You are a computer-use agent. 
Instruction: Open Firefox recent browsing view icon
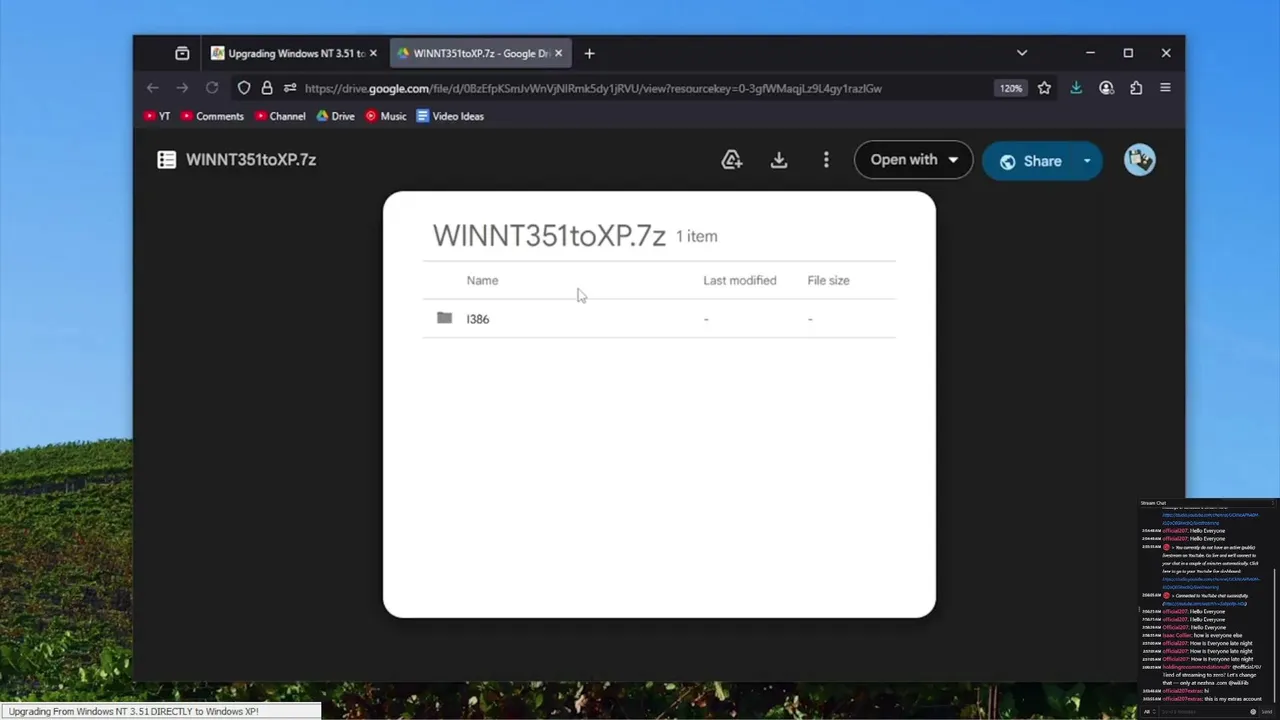click(x=182, y=53)
